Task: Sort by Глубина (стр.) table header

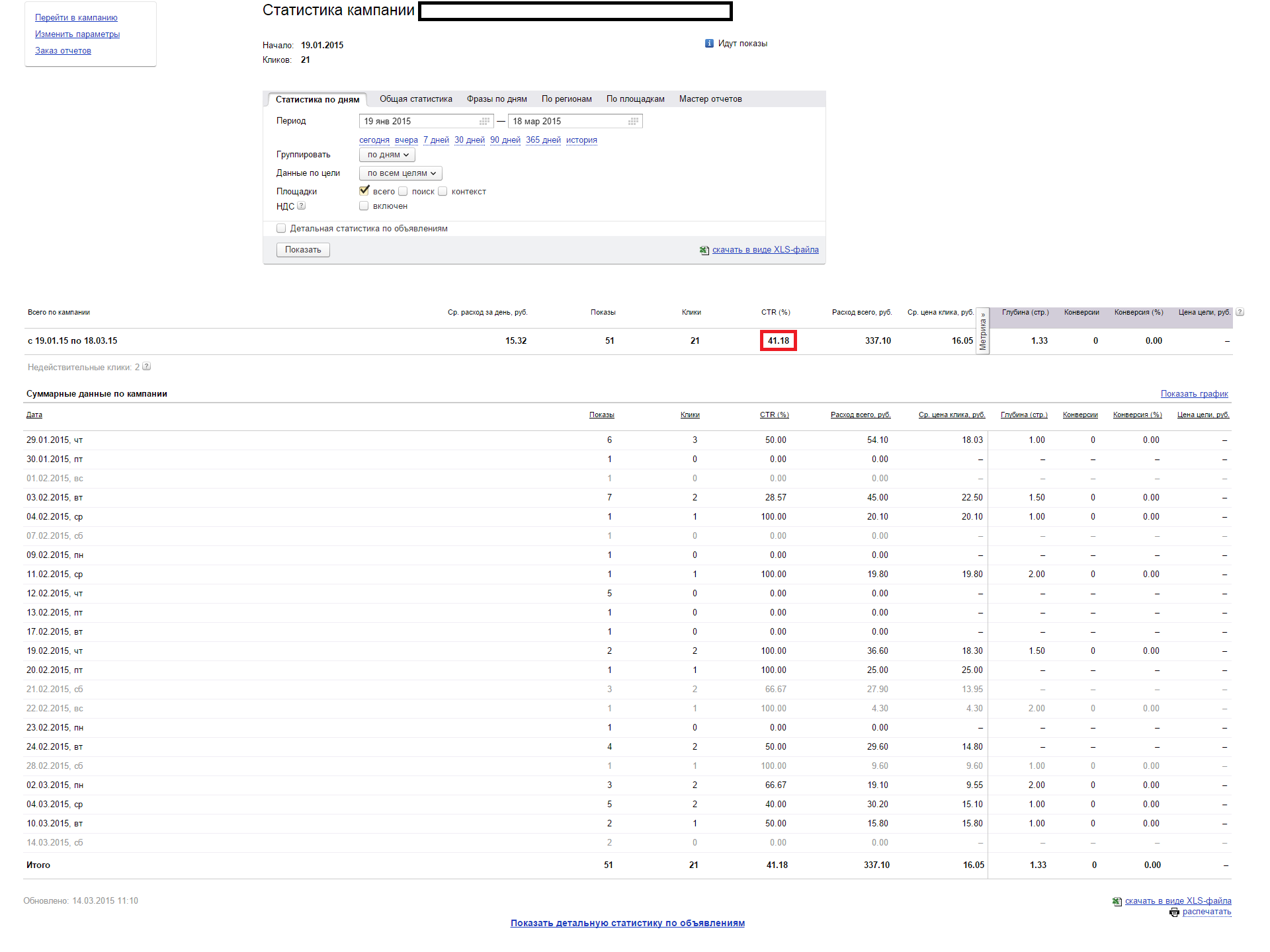Action: tap(1024, 415)
